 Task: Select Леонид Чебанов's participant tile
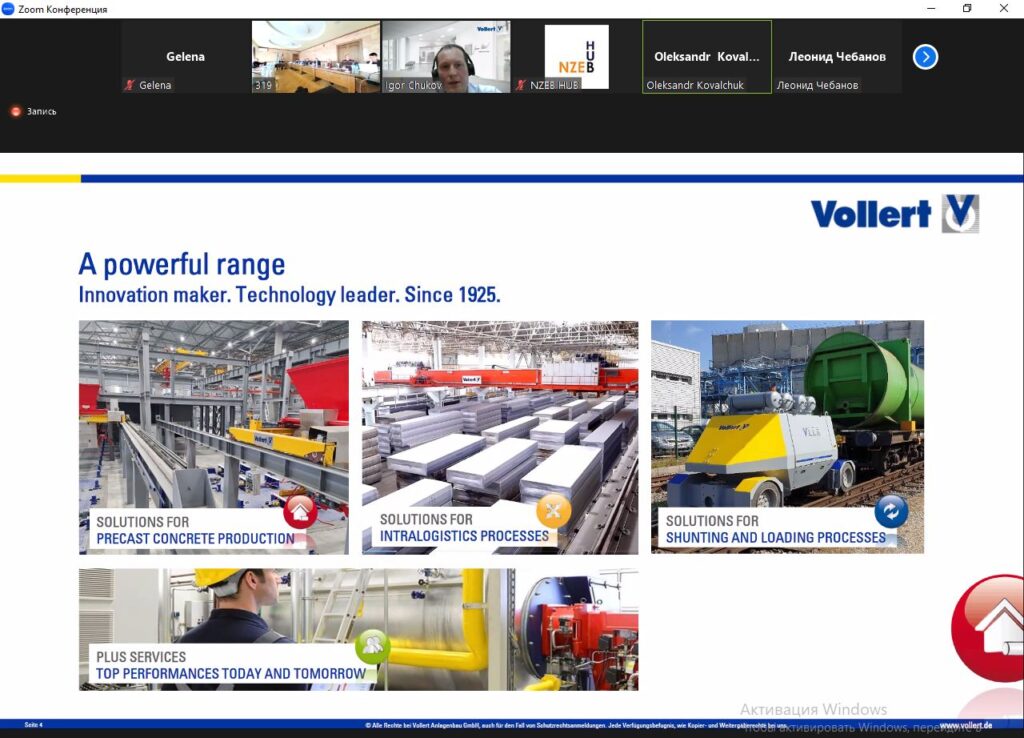(837, 57)
